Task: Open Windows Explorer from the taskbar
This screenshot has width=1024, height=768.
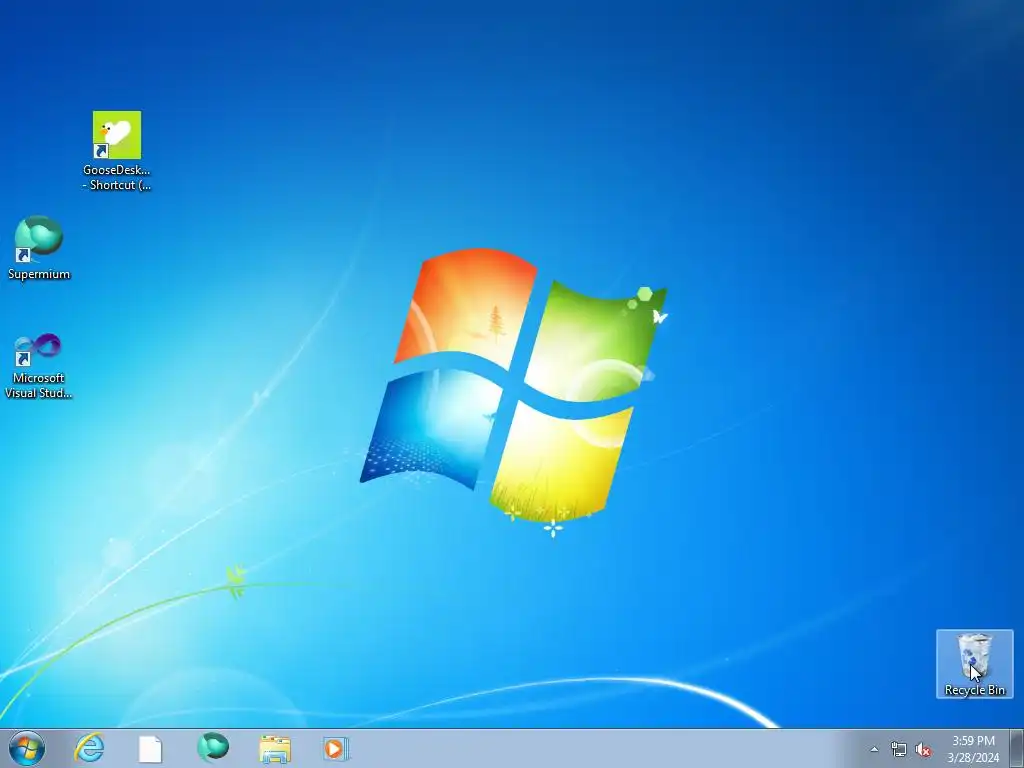Action: (x=275, y=749)
